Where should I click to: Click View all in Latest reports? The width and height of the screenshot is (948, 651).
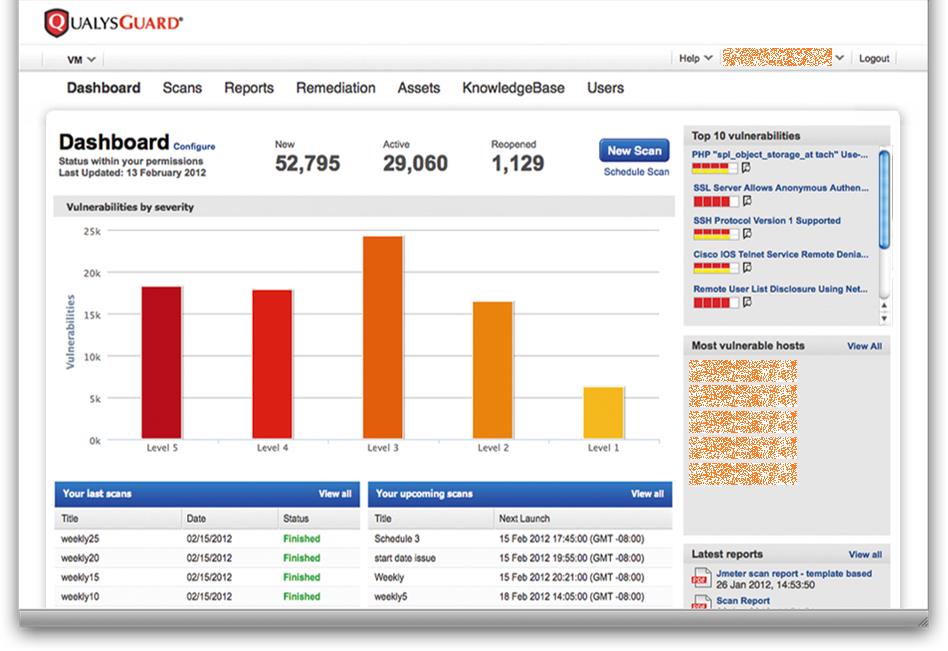click(865, 554)
